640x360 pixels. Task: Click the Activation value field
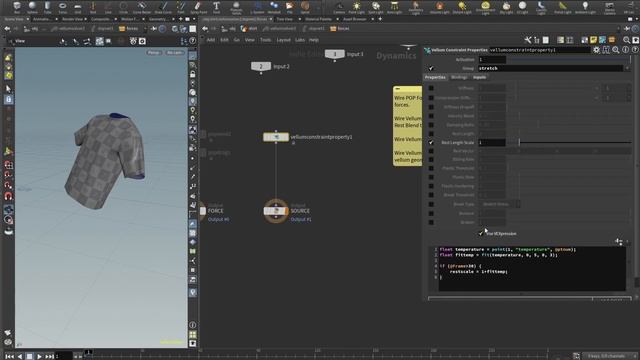(x=492, y=60)
